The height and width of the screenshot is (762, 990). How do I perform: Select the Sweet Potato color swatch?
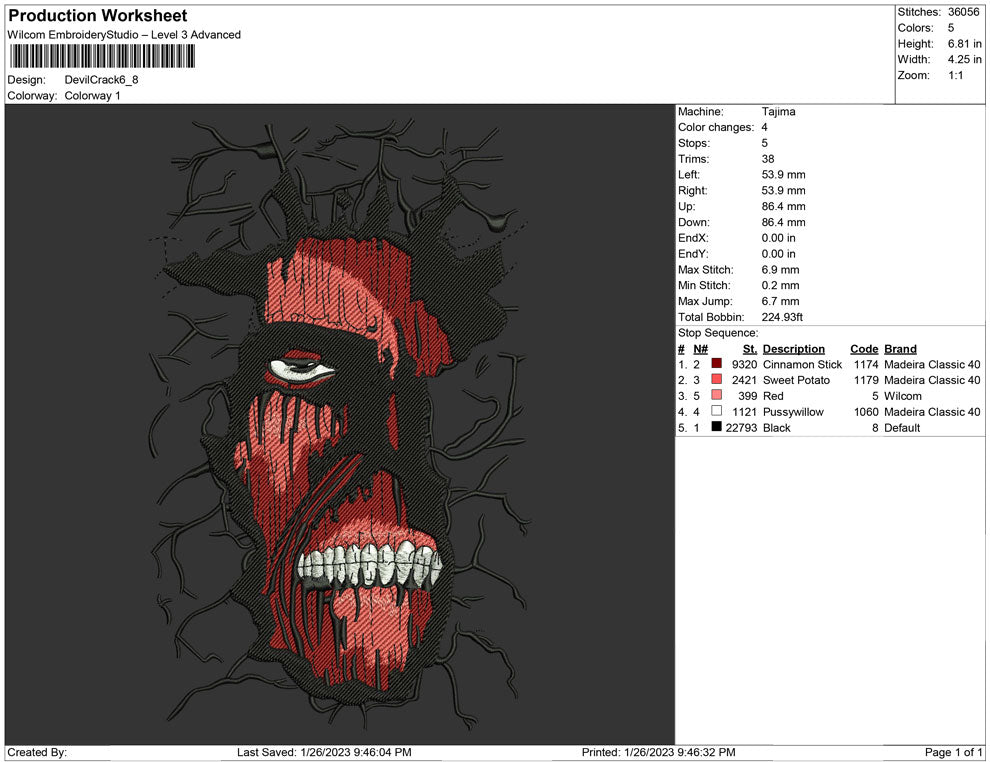tap(717, 380)
